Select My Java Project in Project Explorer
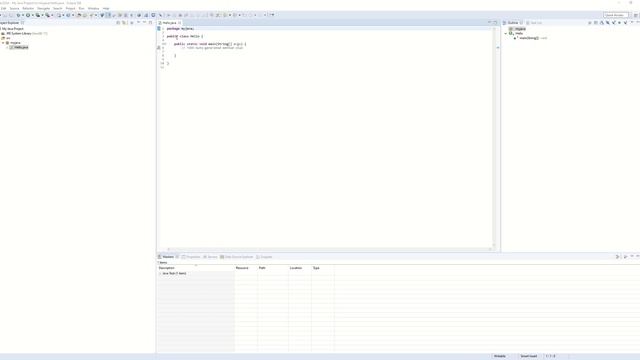 coord(13,29)
